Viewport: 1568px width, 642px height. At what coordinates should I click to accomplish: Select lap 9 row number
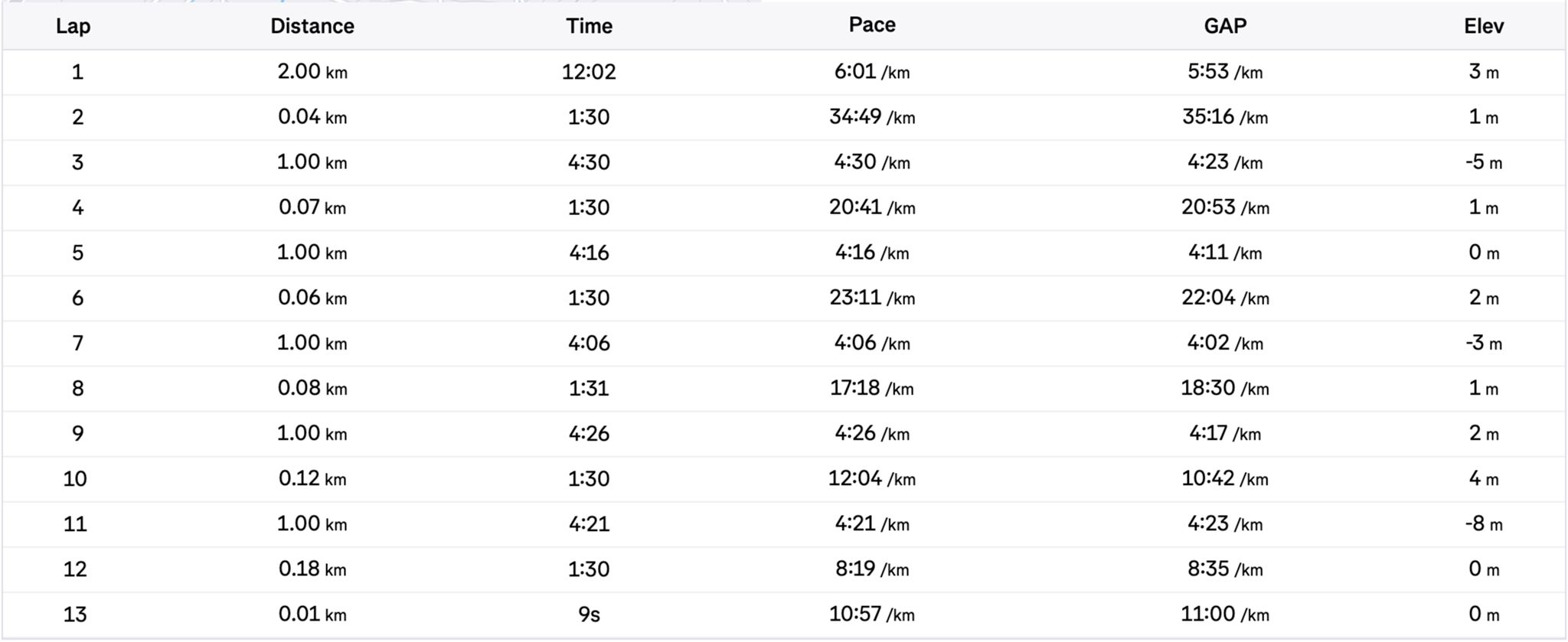(77, 433)
